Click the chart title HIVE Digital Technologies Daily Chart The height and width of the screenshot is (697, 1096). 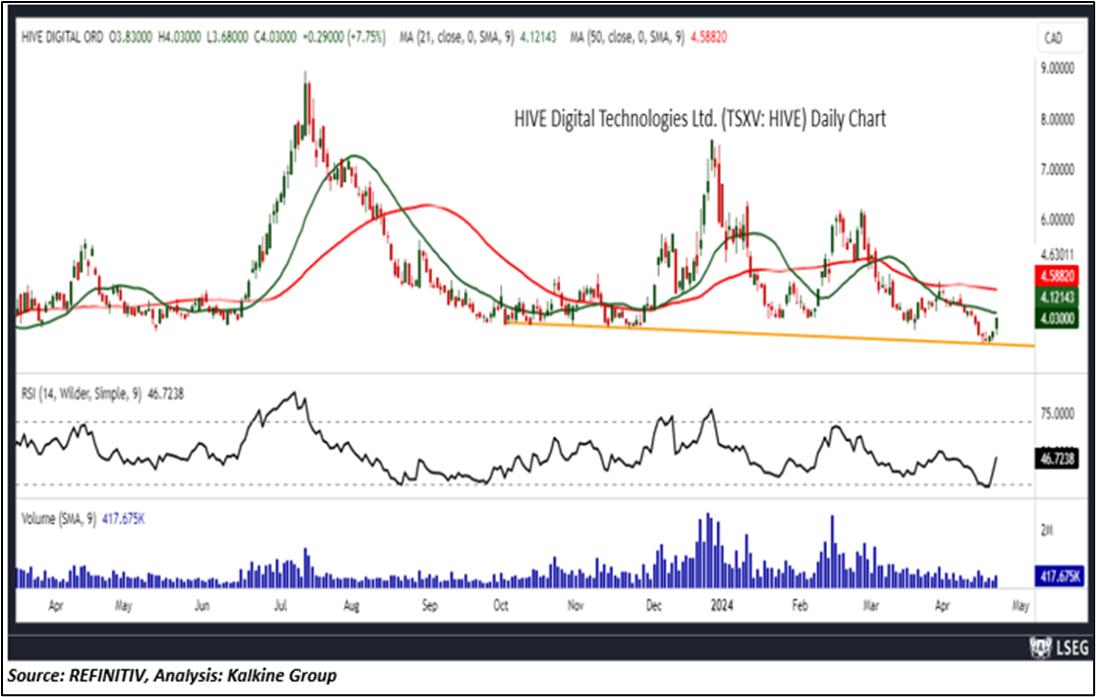point(700,119)
